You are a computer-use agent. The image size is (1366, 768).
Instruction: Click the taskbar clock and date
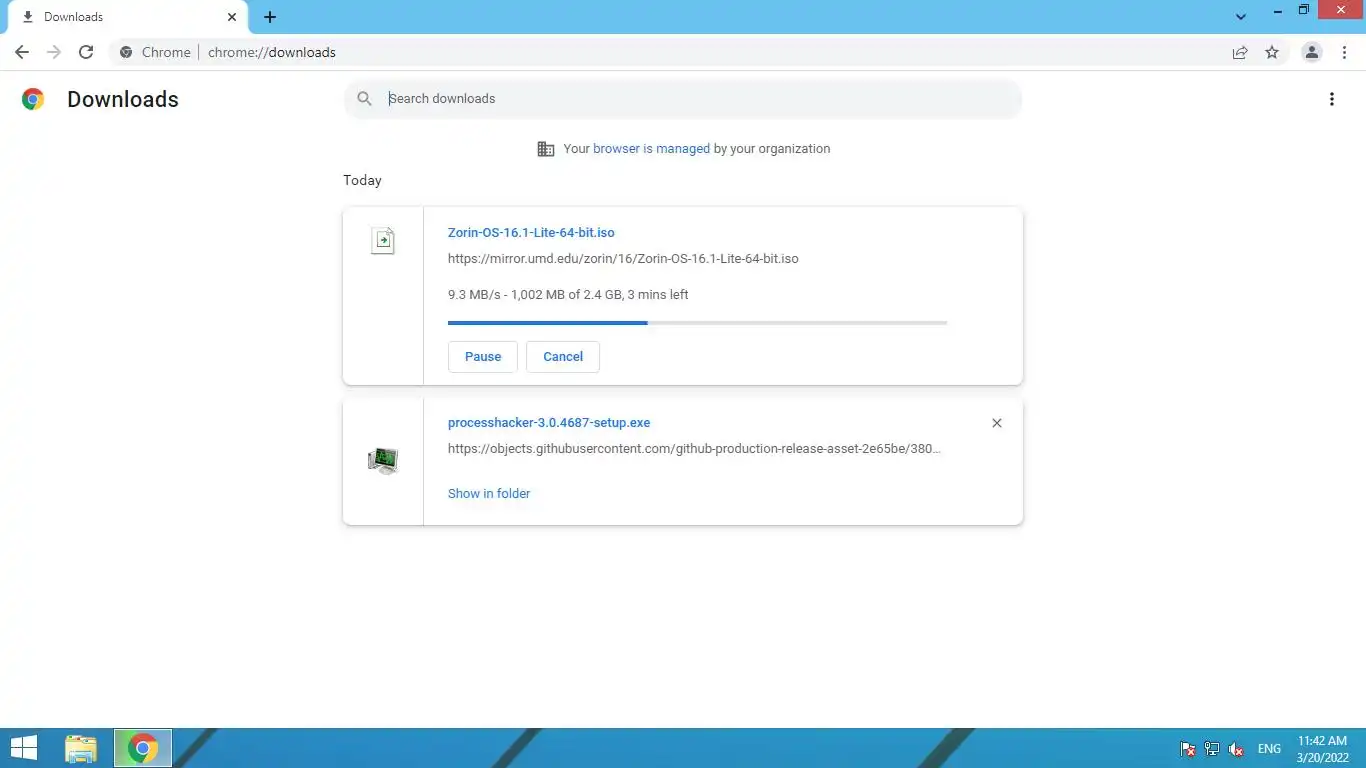tap(1323, 749)
